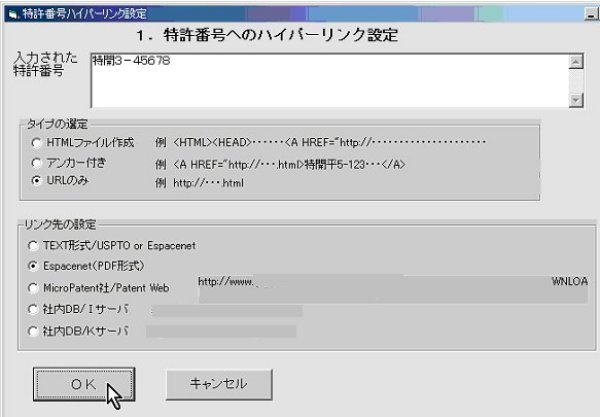The height and width of the screenshot is (417, 600).
Task: Select TEXT形式/USPTO or Espacenet option
Action: point(35,245)
